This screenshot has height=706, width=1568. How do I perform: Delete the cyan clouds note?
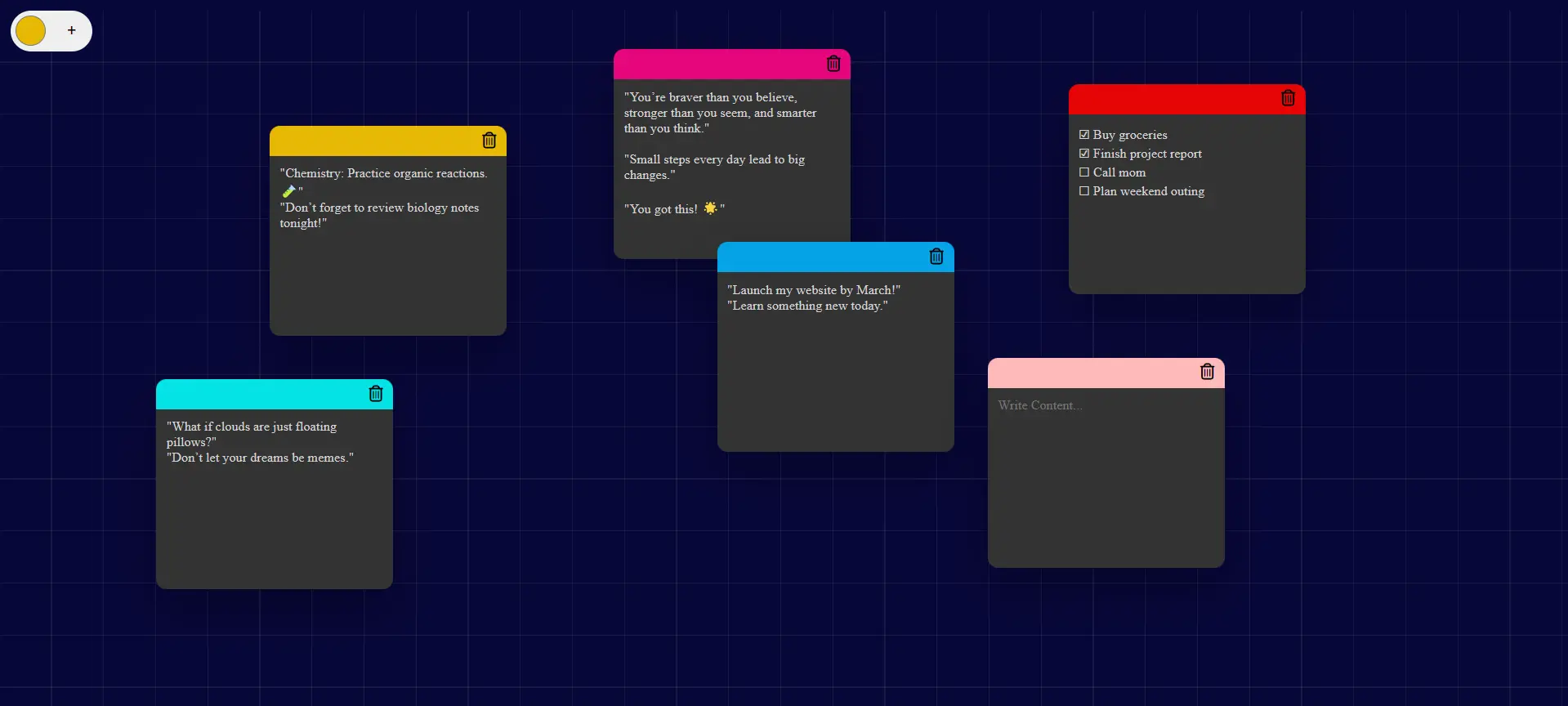[375, 394]
